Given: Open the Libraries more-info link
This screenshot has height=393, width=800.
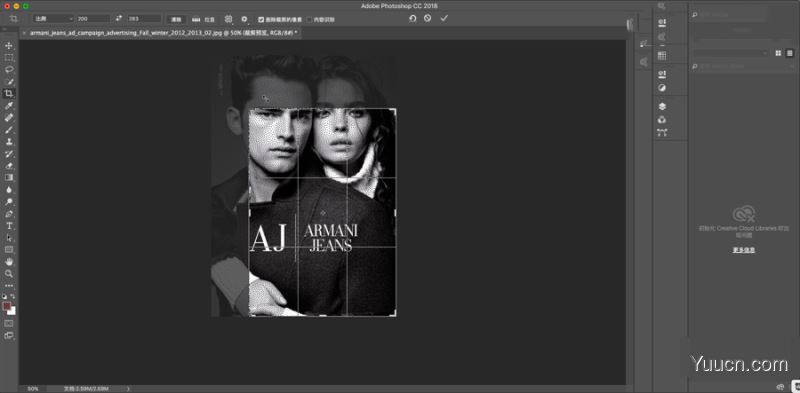Looking at the screenshot, I should [743, 250].
